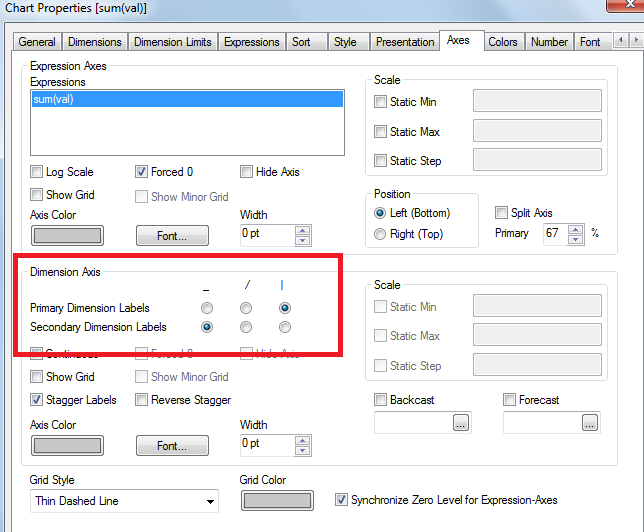Switch to the Presentation tab
Image resolution: width=644 pixels, height=532 pixels.
405,42
